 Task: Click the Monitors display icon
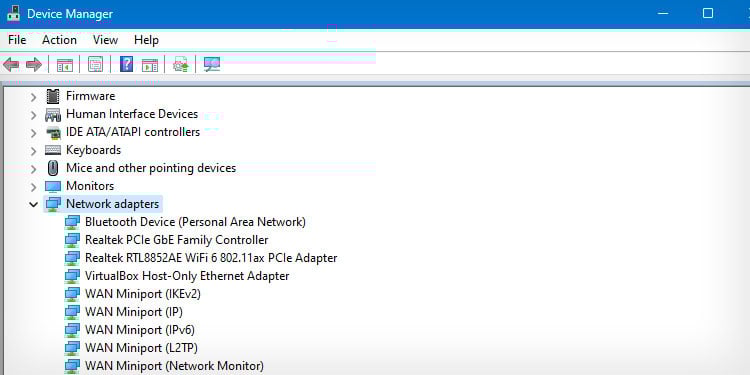pos(53,186)
